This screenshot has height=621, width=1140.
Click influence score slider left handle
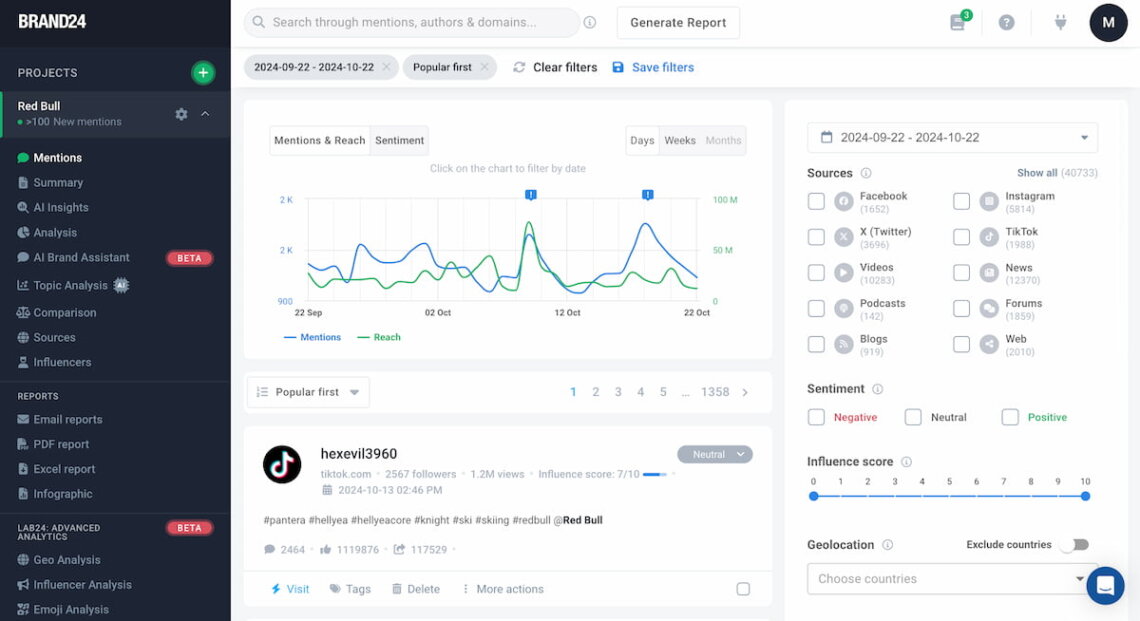[x=814, y=496]
